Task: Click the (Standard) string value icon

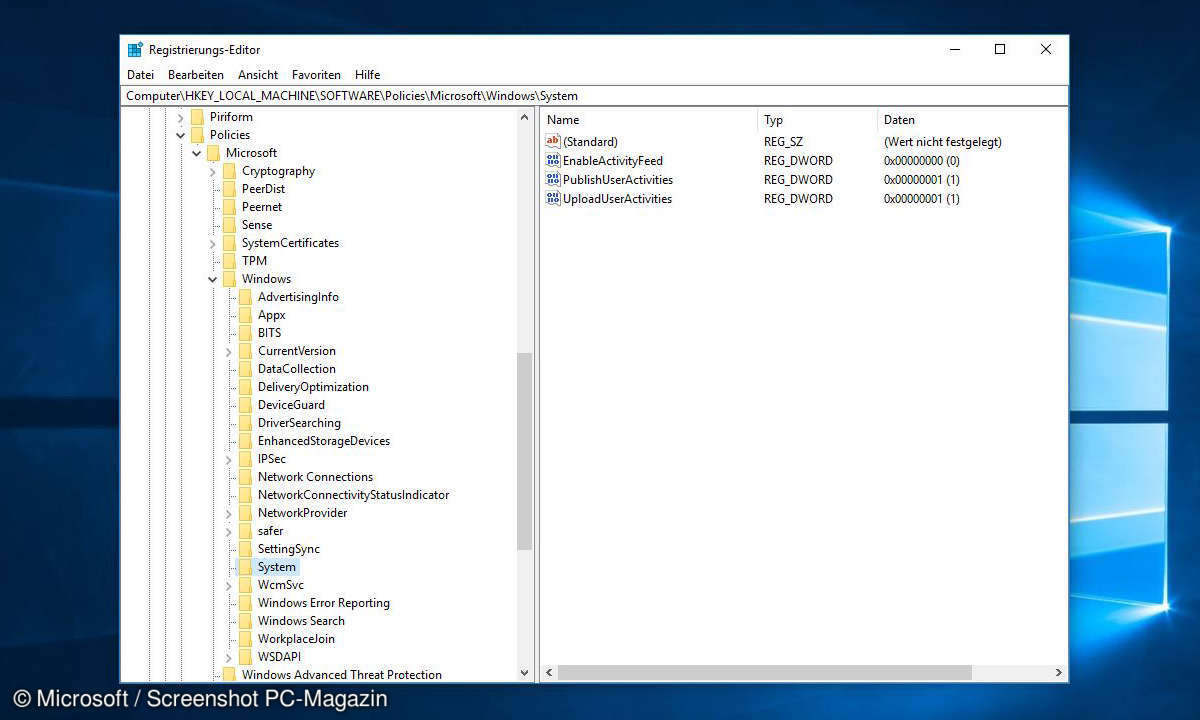Action: point(553,142)
